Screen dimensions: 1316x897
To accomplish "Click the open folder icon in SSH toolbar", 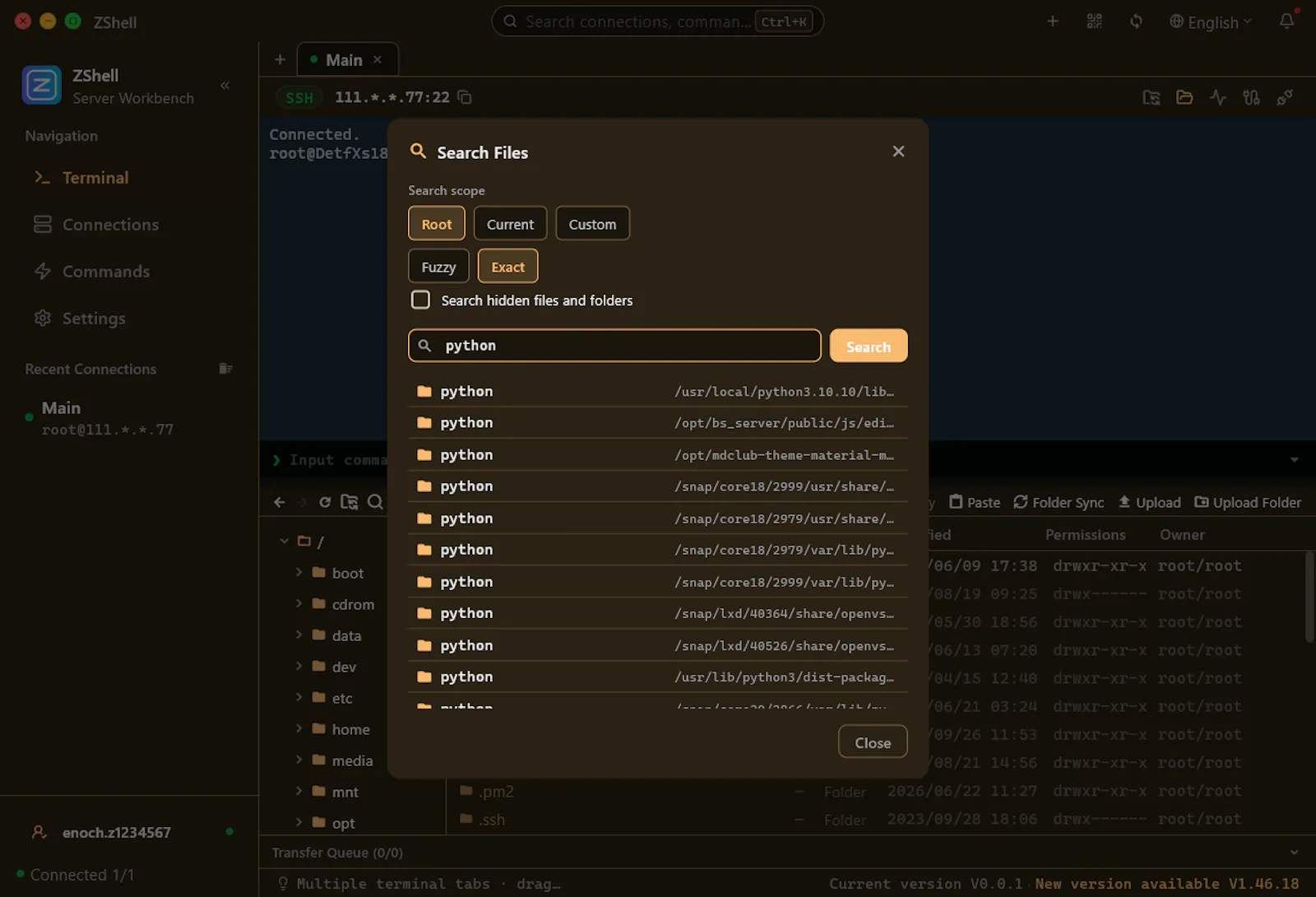I will [x=1184, y=97].
